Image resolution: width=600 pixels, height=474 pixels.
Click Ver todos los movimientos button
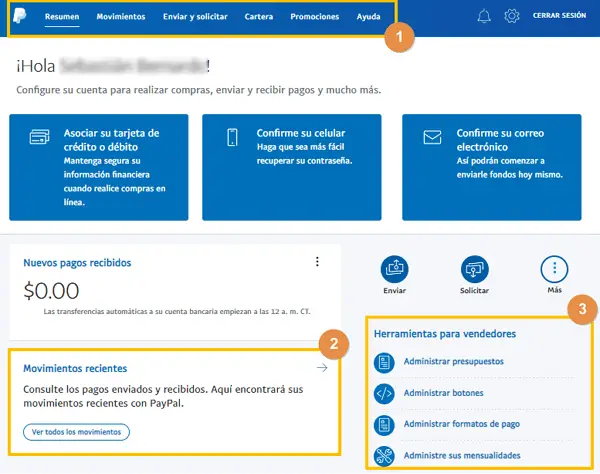point(77,432)
